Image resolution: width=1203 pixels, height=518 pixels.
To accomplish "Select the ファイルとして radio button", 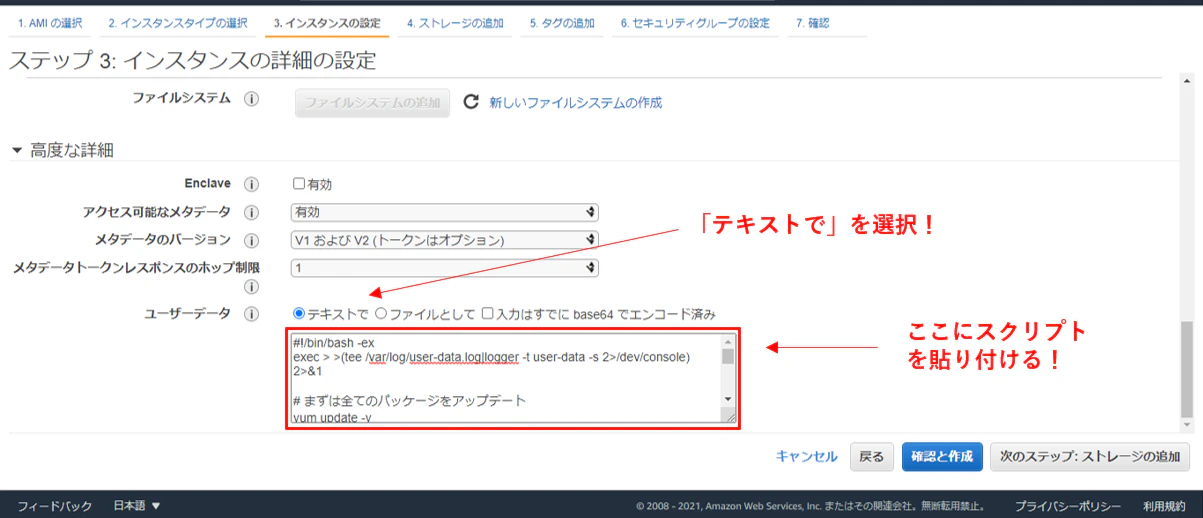I will point(381,313).
